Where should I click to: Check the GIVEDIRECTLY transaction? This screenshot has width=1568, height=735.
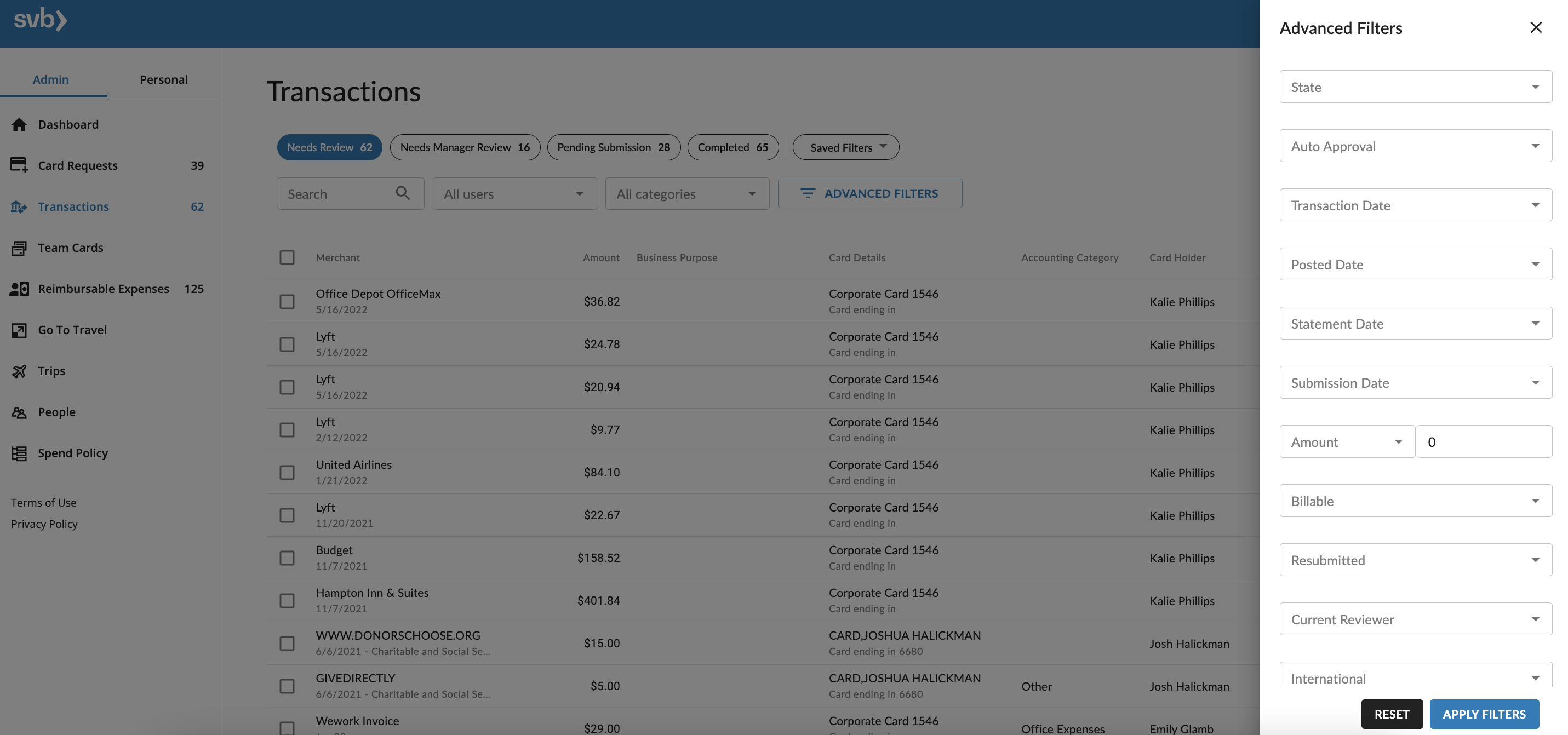point(287,686)
